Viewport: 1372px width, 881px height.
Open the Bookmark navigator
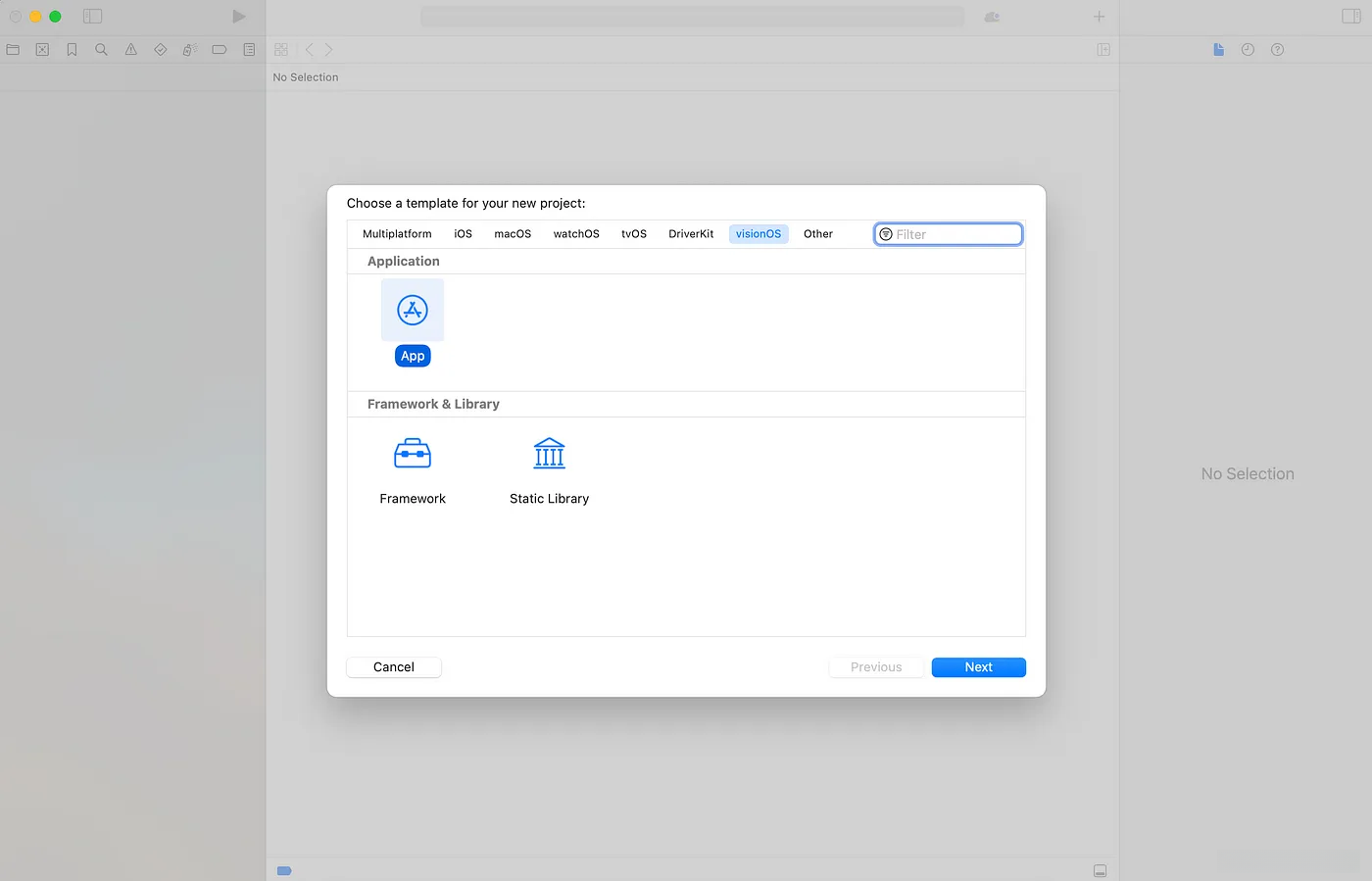(x=72, y=49)
